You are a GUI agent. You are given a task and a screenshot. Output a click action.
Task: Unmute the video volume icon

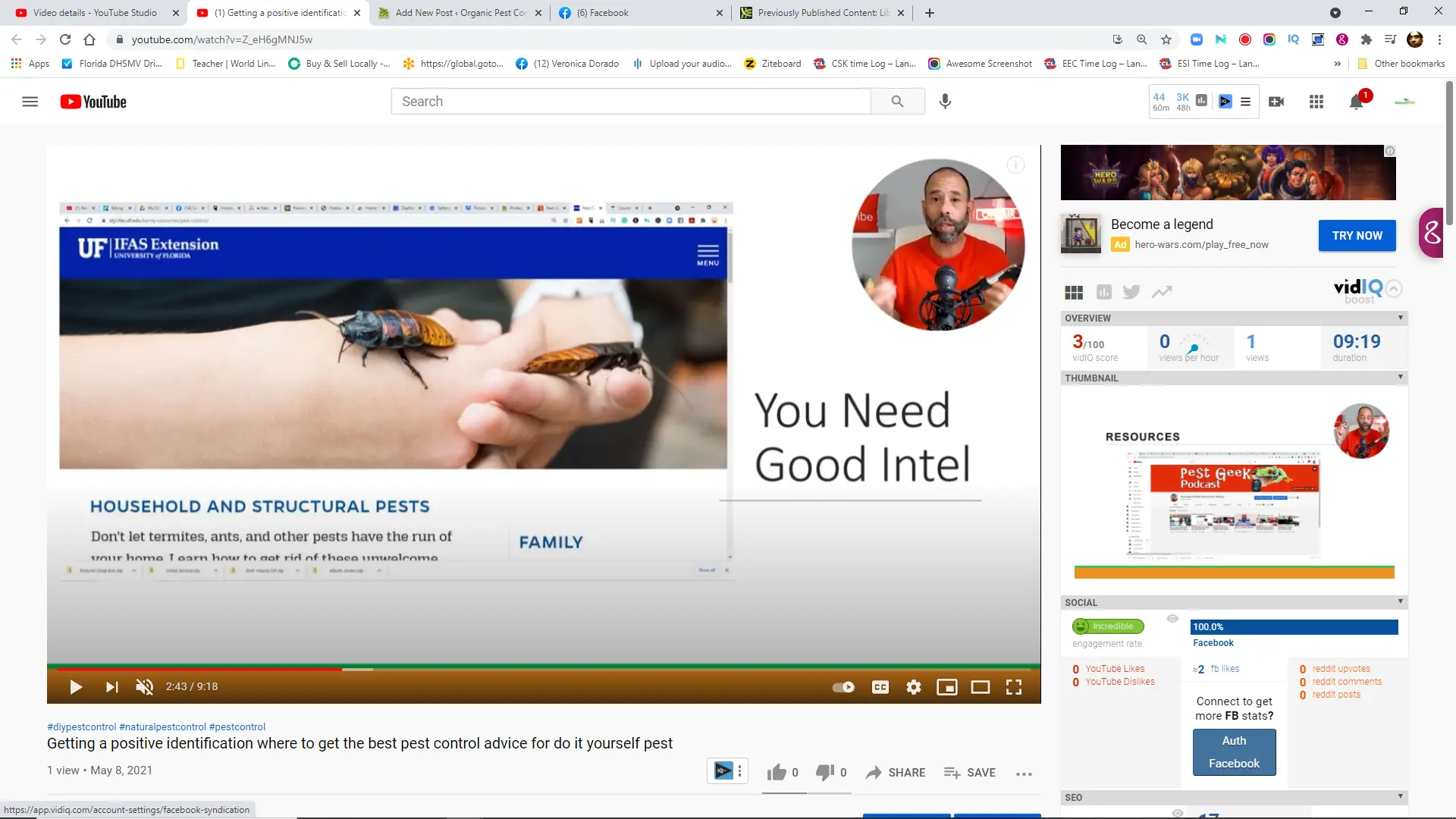tap(144, 687)
